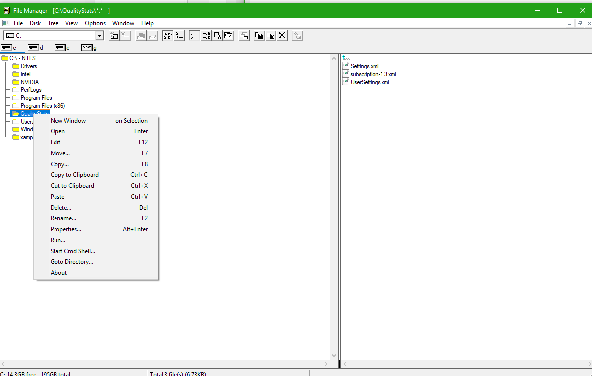Select the C:\ root node in the tree
Image resolution: width=592 pixels, height=376 pixels.
pos(19,58)
